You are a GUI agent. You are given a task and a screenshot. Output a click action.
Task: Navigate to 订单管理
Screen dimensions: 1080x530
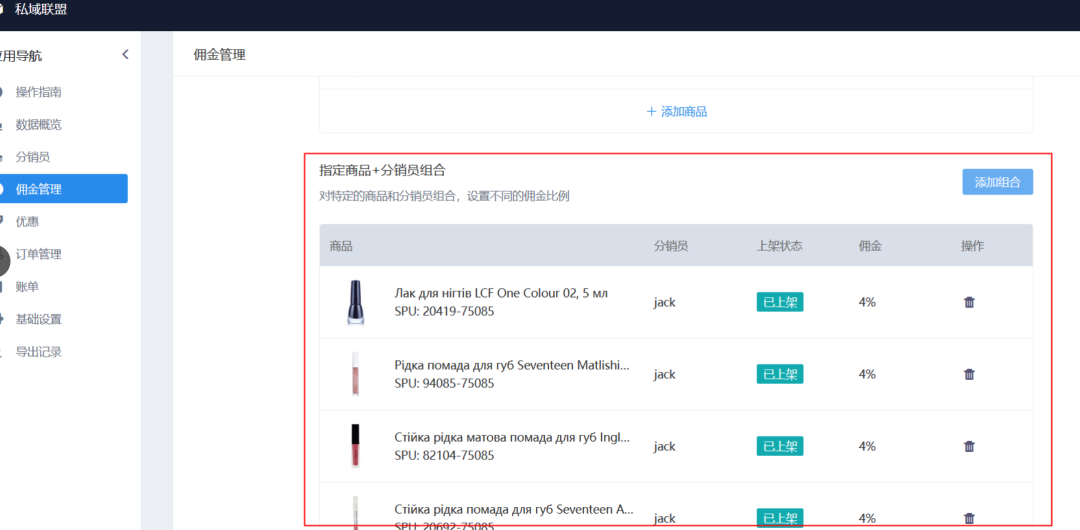tap(39, 254)
